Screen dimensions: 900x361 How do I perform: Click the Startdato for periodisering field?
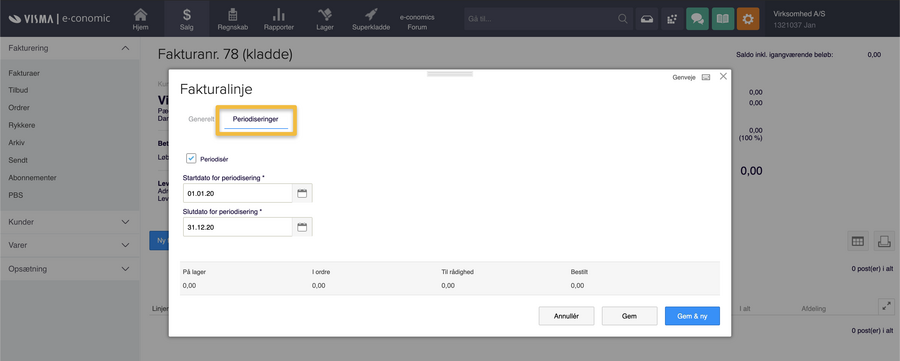click(x=238, y=193)
